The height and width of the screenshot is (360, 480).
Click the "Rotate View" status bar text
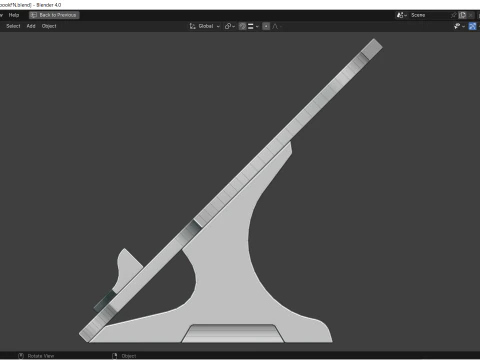(x=41, y=356)
